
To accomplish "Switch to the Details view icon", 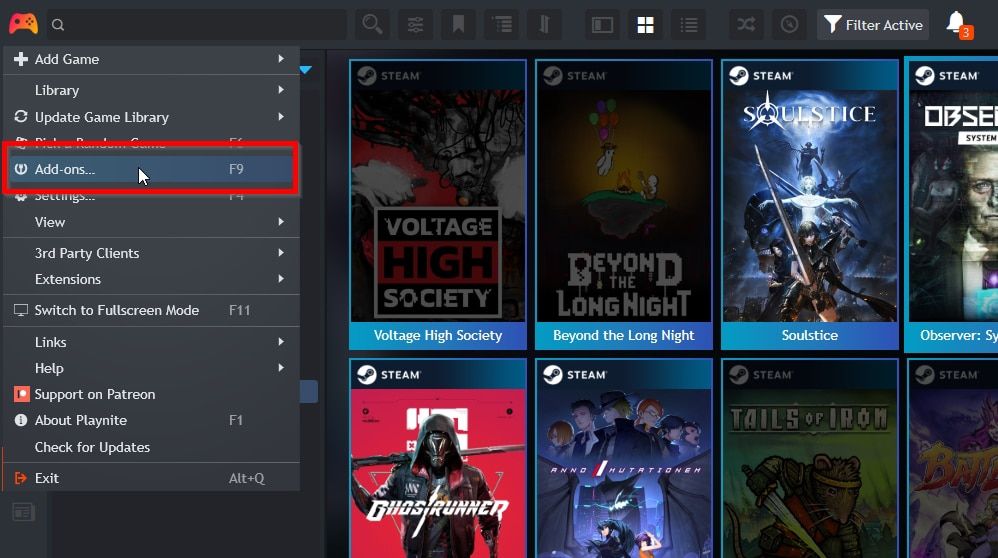I will coord(602,25).
